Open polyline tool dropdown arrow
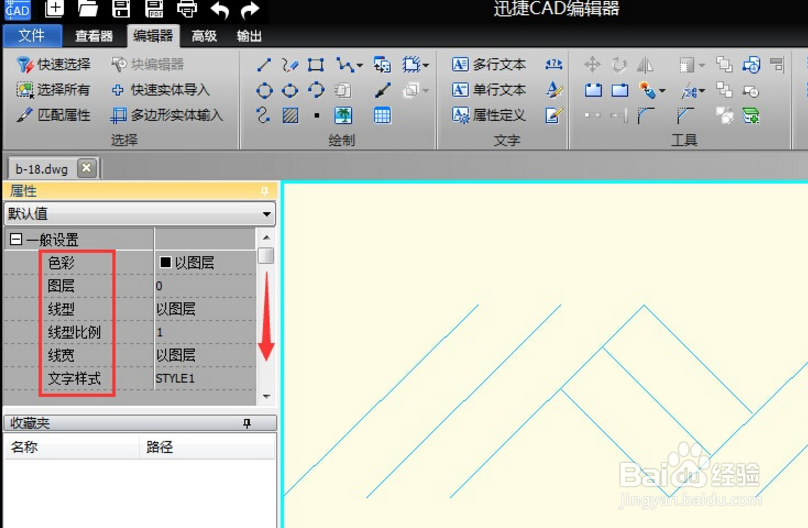808x528 pixels. [x=360, y=65]
